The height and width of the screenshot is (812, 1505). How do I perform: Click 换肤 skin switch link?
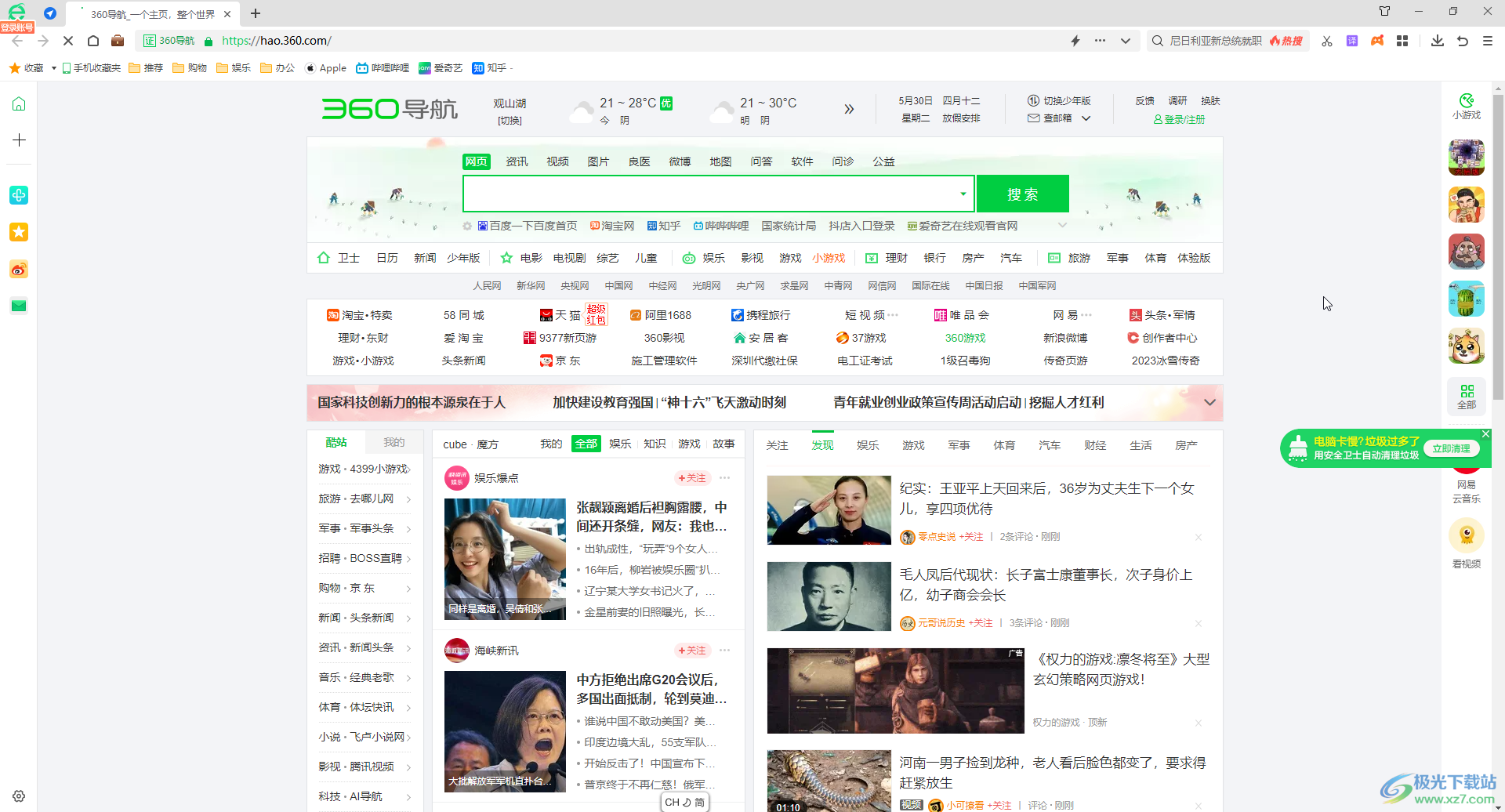click(1210, 101)
